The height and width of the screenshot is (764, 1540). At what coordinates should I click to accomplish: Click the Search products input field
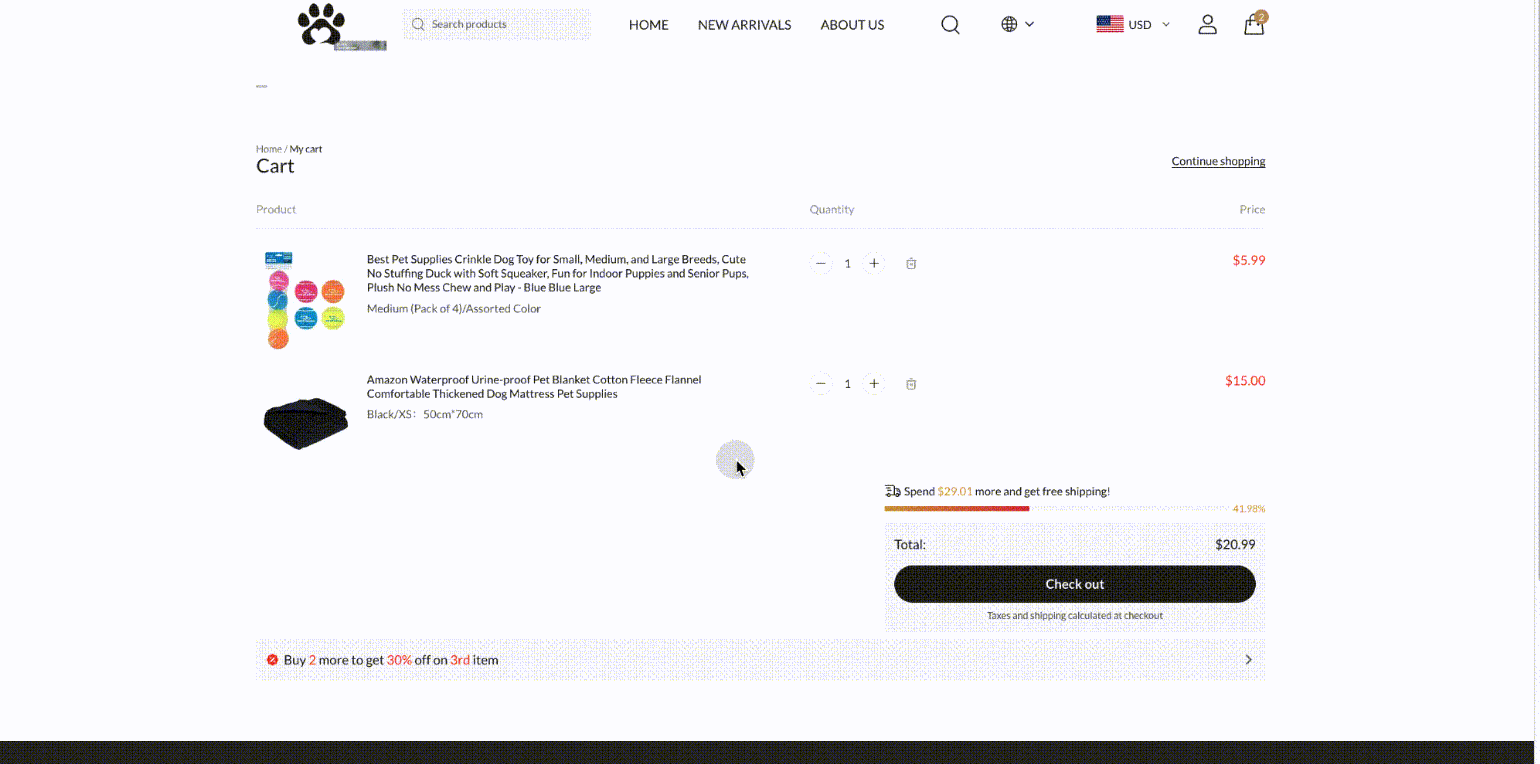click(505, 25)
